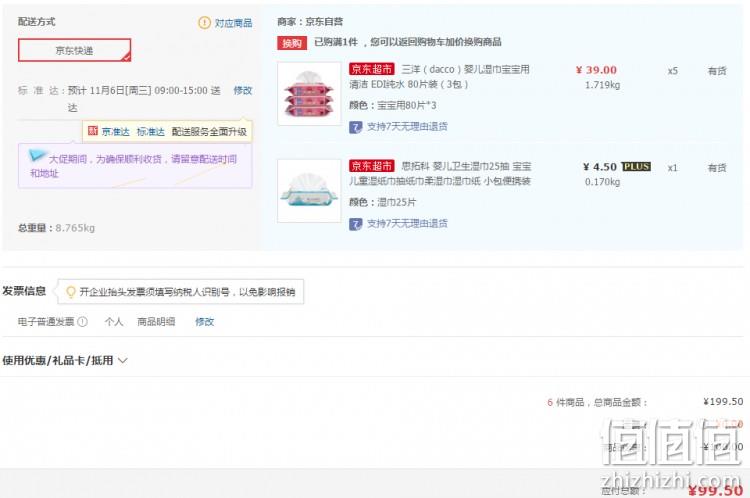The width and height of the screenshot is (750, 498).
Task: Open the 思拓科 婴儿卫生湿巾 product title
Action: [440, 174]
